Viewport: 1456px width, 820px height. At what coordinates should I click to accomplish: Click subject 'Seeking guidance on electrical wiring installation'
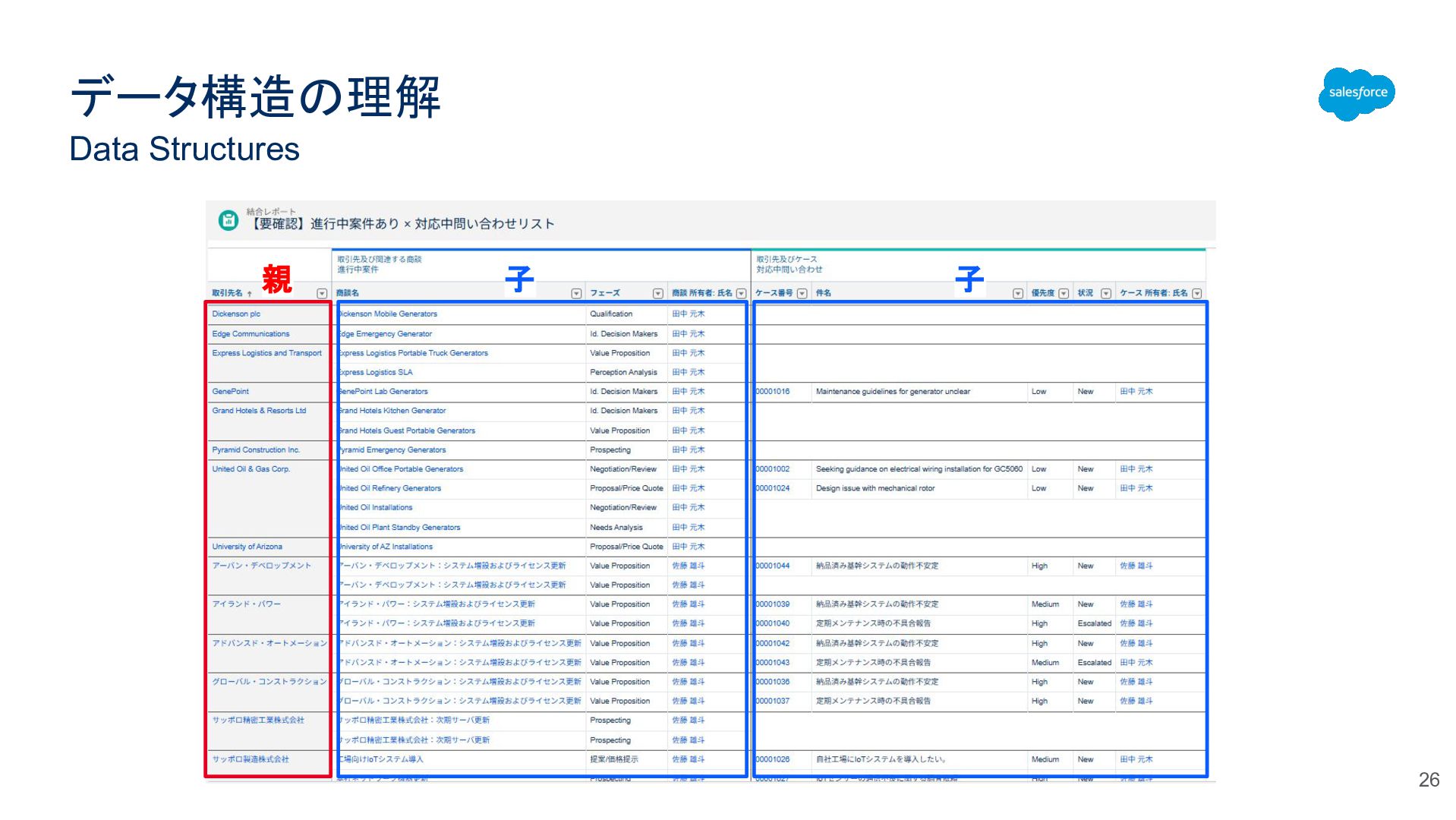point(919,469)
